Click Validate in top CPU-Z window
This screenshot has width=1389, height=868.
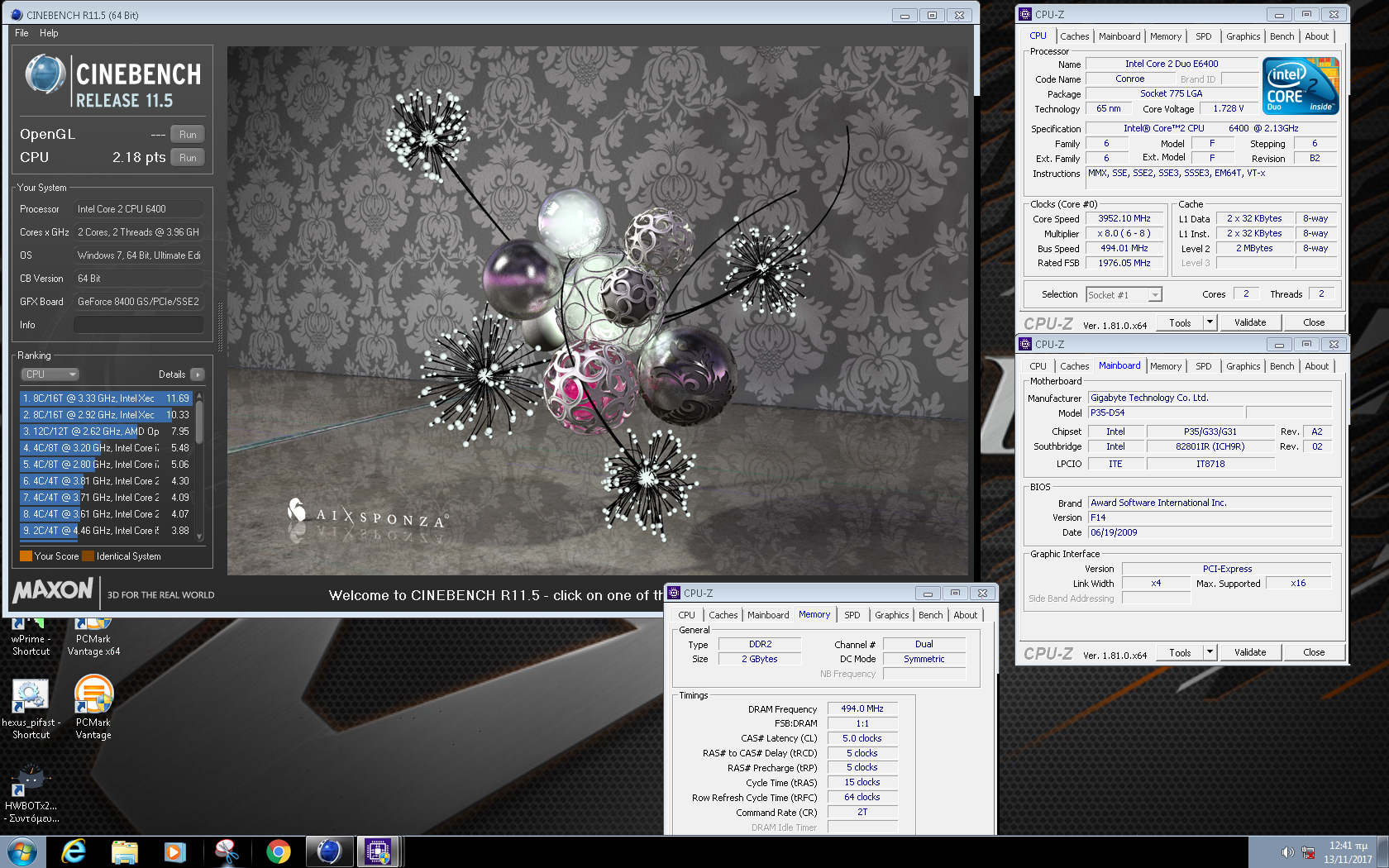pyautogui.click(x=1250, y=322)
